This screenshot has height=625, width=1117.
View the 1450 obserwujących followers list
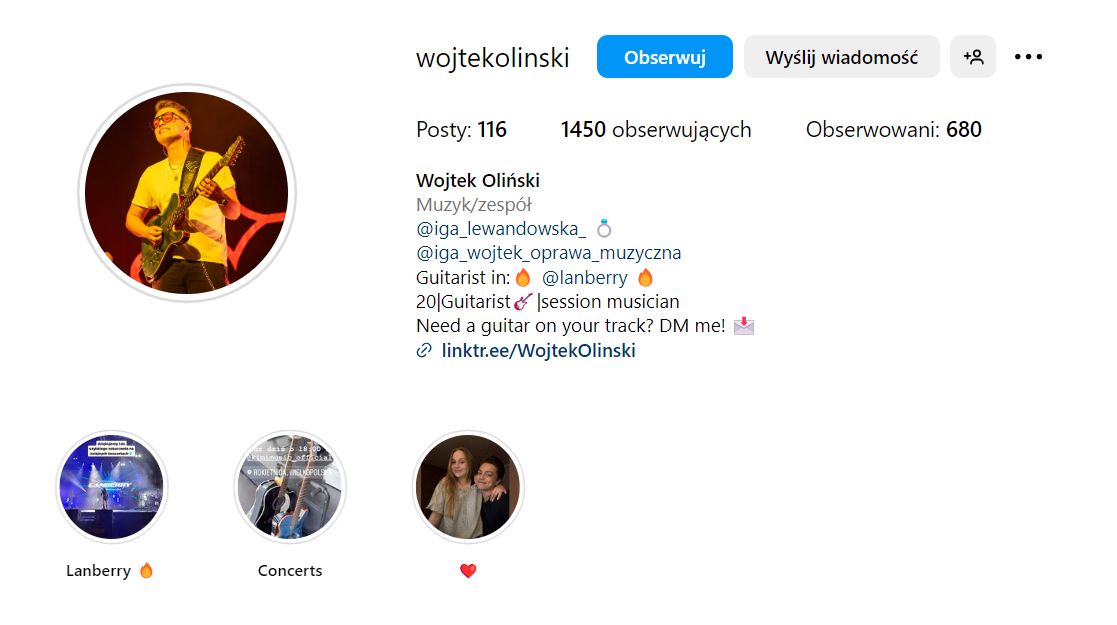[655, 130]
